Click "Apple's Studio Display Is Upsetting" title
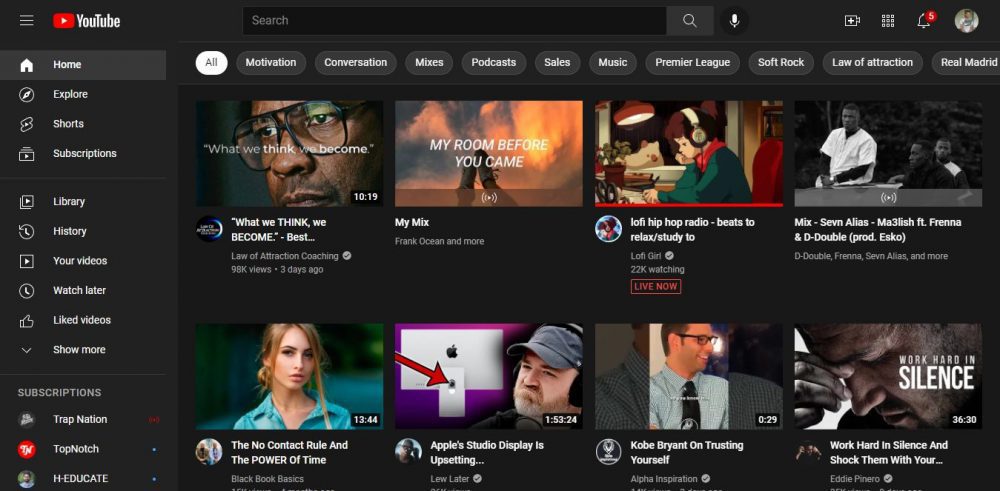 (x=487, y=452)
